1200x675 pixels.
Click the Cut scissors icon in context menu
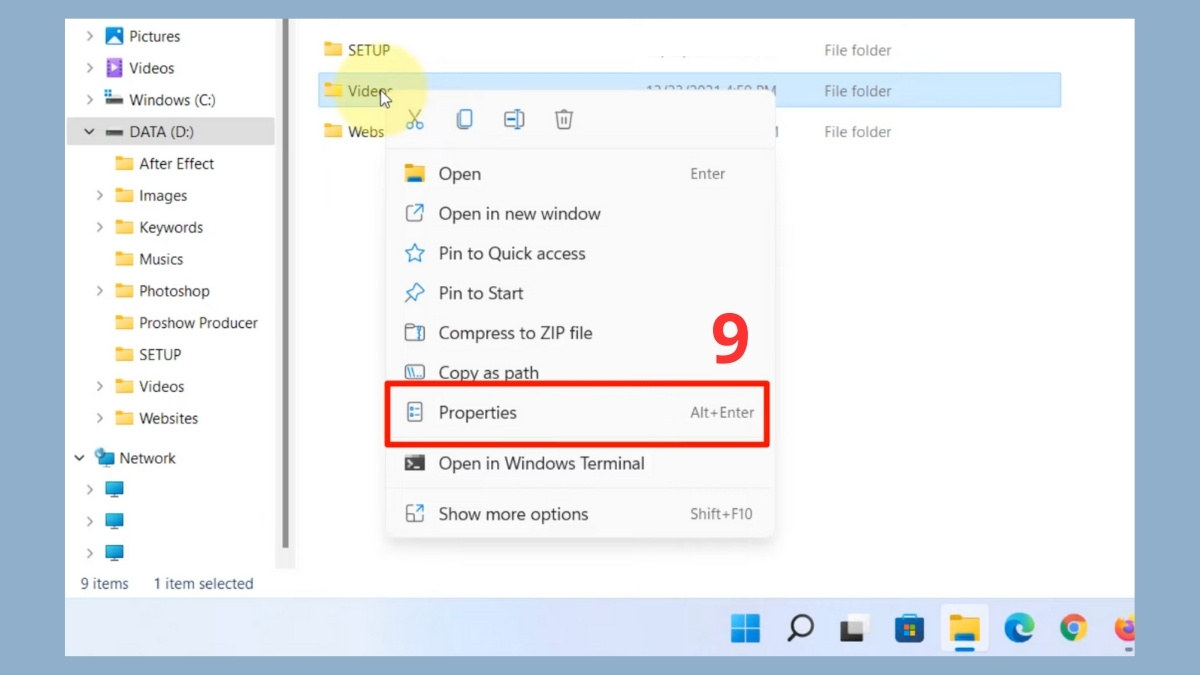click(x=415, y=120)
